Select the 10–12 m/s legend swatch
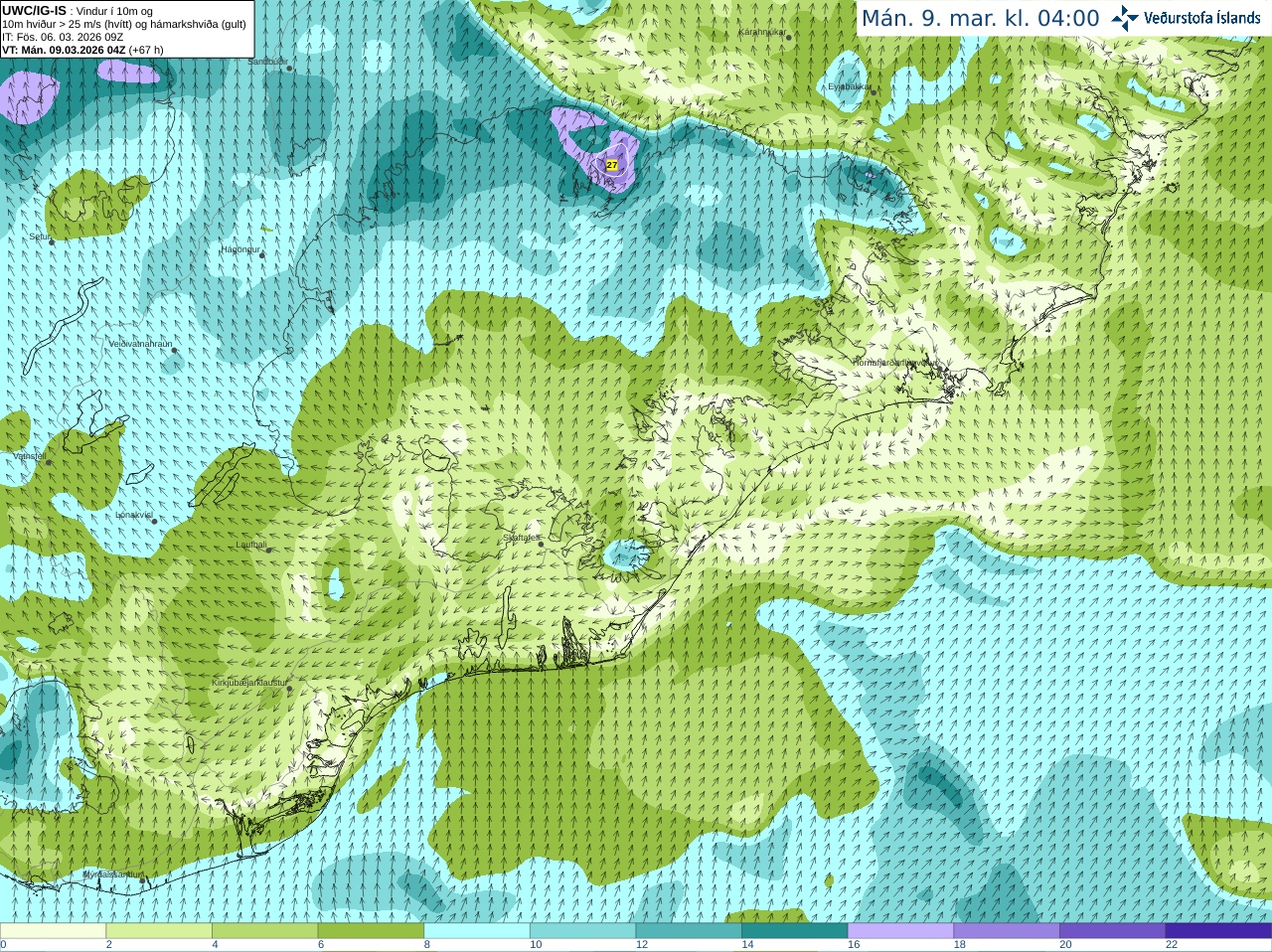This screenshot has height=952, width=1272. tap(582, 931)
